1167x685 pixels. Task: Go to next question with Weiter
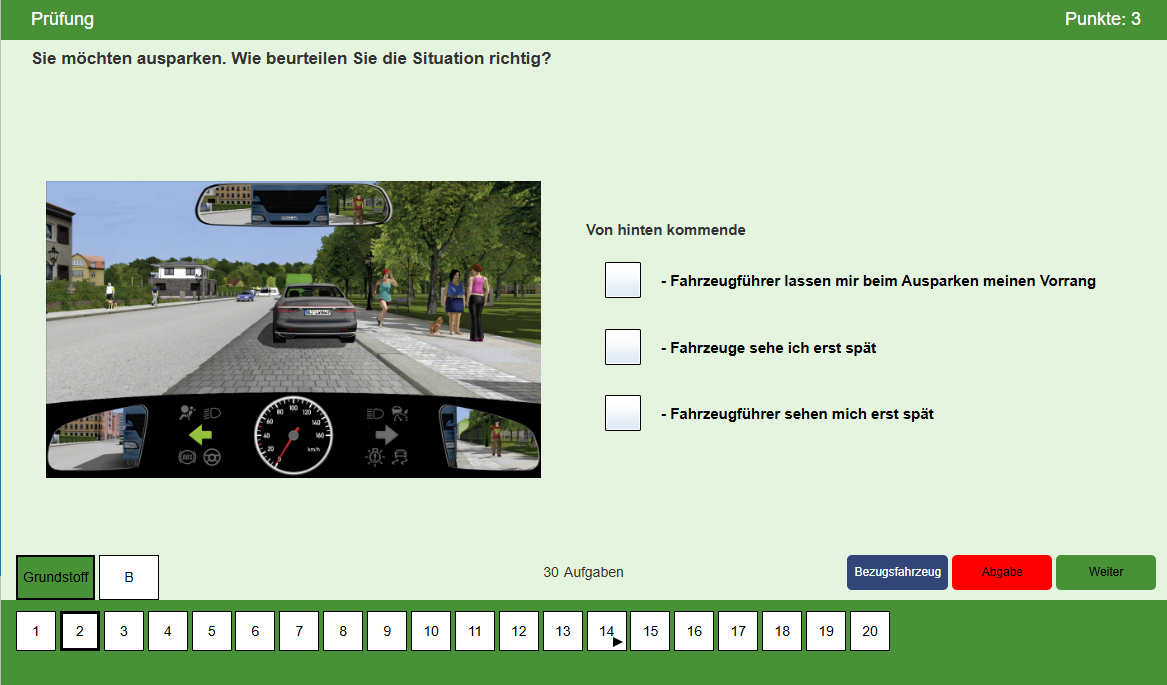[1105, 572]
